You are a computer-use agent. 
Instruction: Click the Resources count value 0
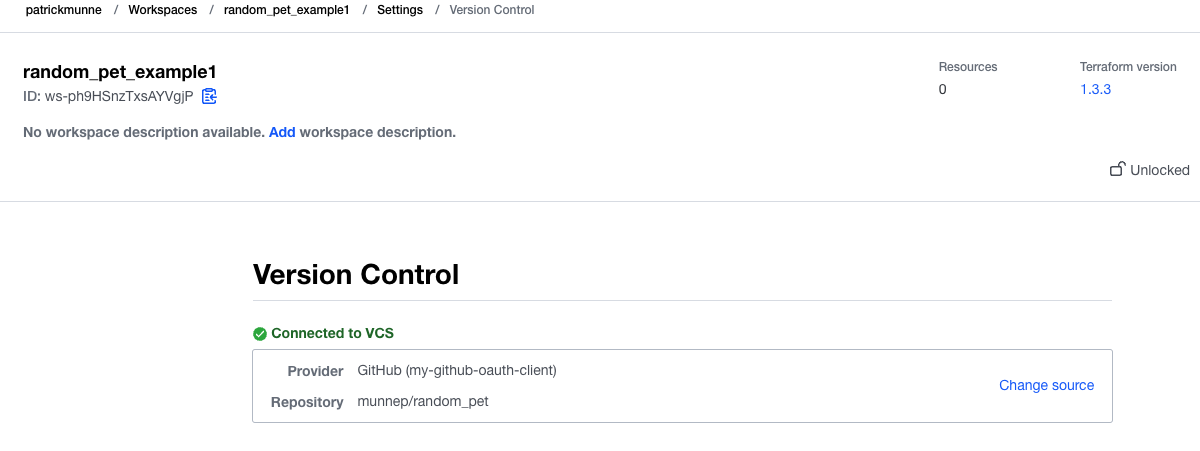tap(943, 89)
